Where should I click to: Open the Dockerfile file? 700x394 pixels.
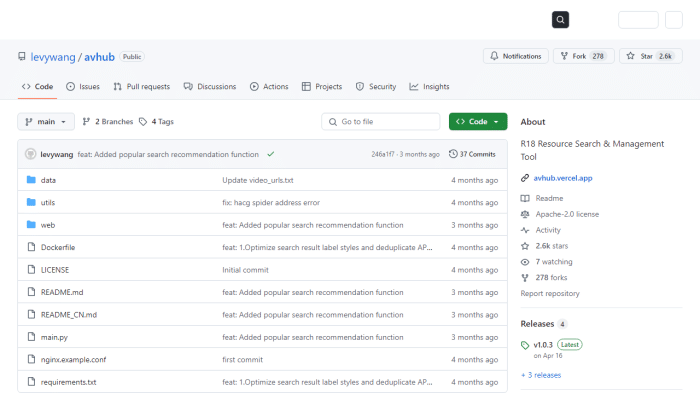(x=58, y=248)
